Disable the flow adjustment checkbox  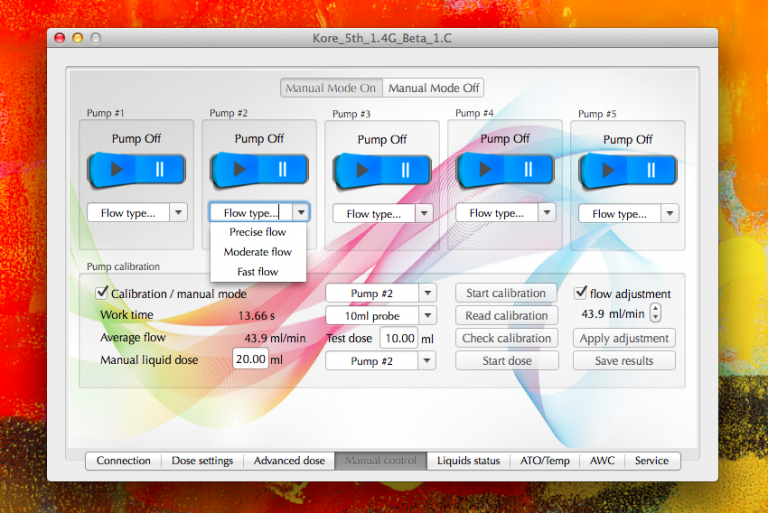(581, 293)
